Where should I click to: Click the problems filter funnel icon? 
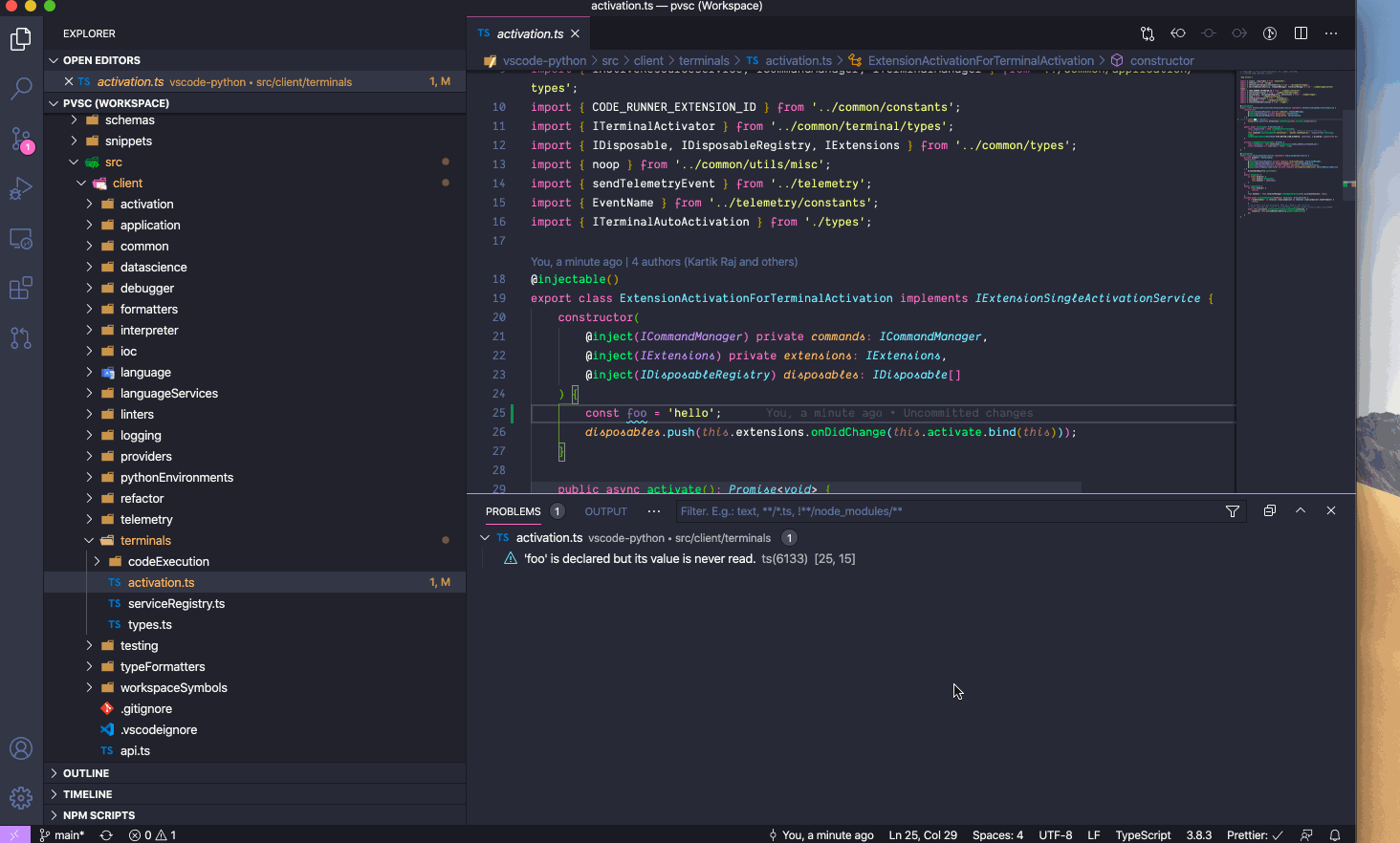point(1233,511)
